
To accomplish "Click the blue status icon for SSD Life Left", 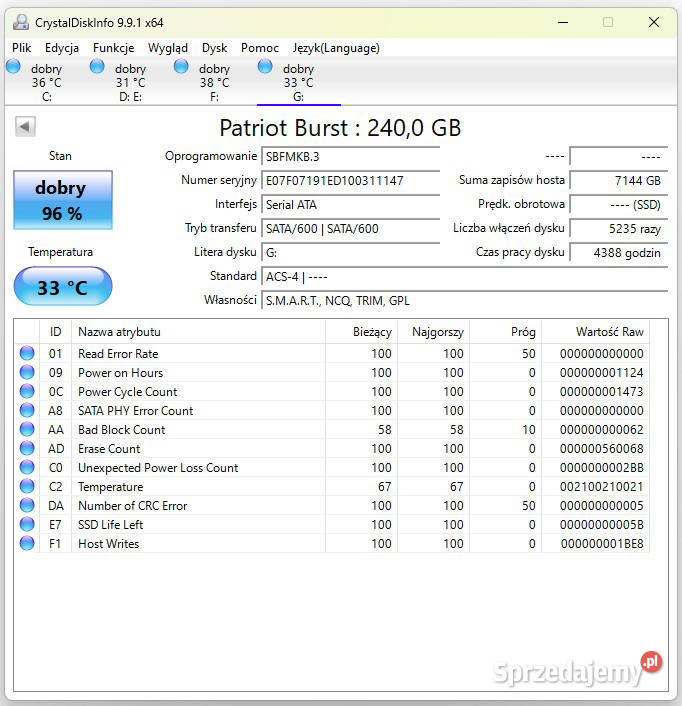I will coord(27,524).
